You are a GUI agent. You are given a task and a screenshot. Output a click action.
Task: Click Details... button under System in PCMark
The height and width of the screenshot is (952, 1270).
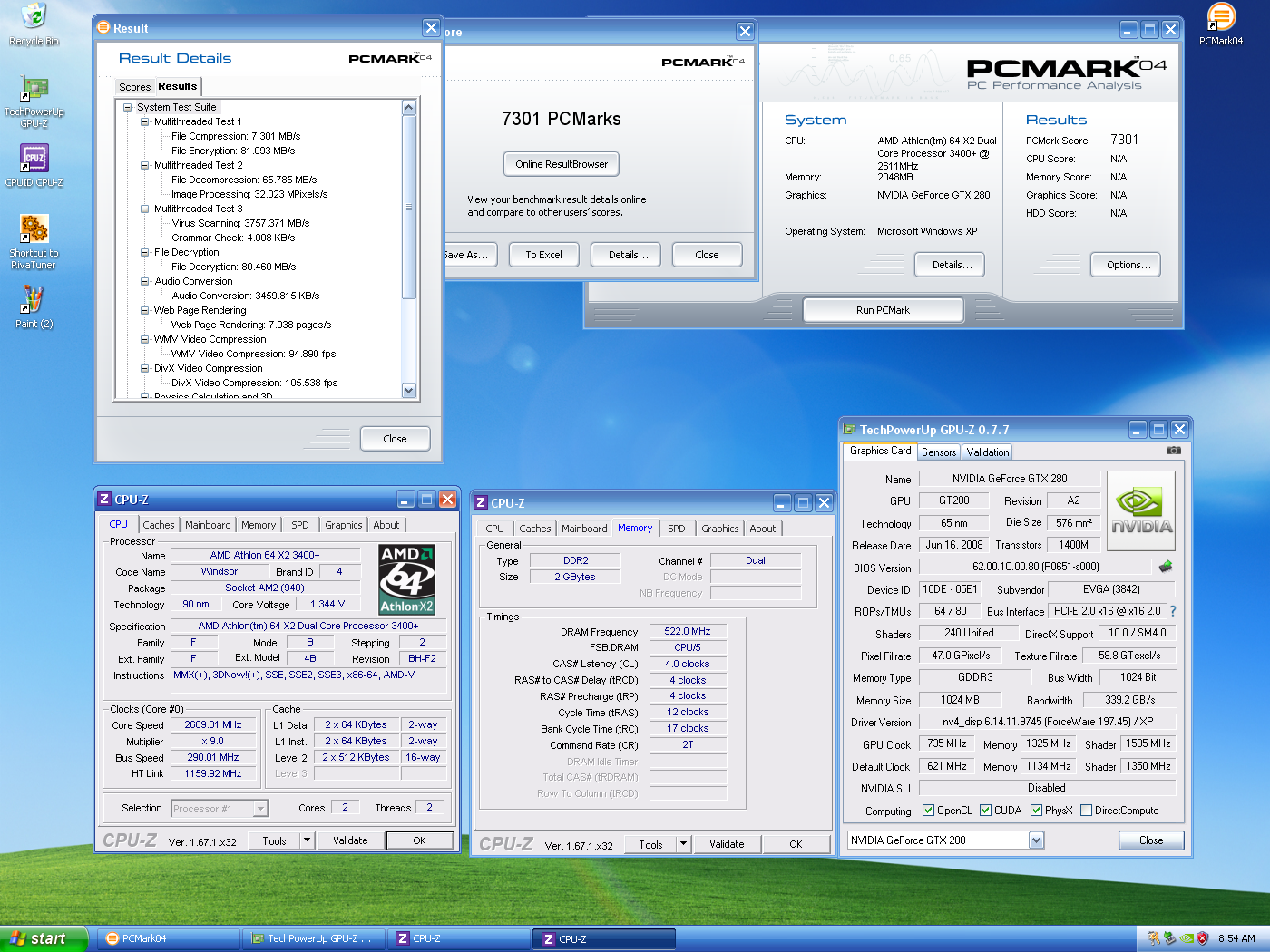pyautogui.click(x=952, y=265)
